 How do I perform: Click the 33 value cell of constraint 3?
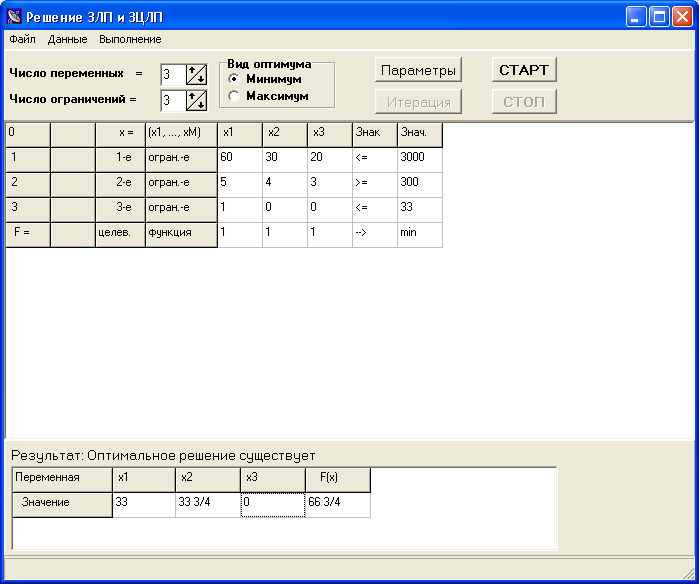[420, 210]
